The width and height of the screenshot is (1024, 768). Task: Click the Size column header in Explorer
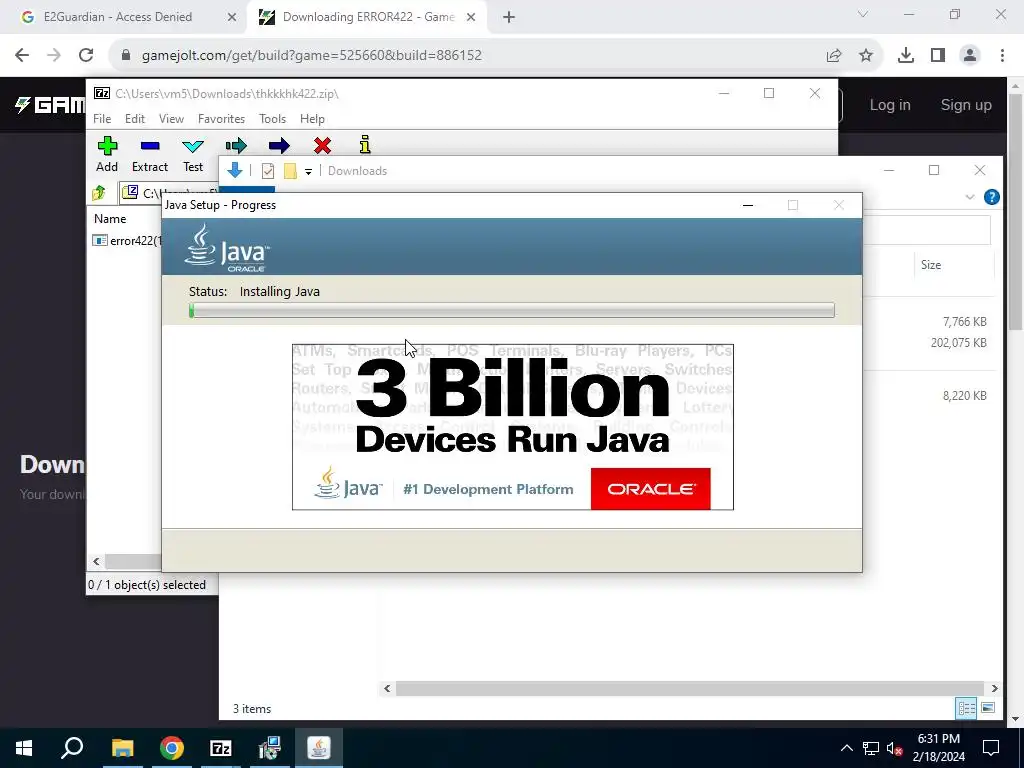pyautogui.click(x=931, y=265)
